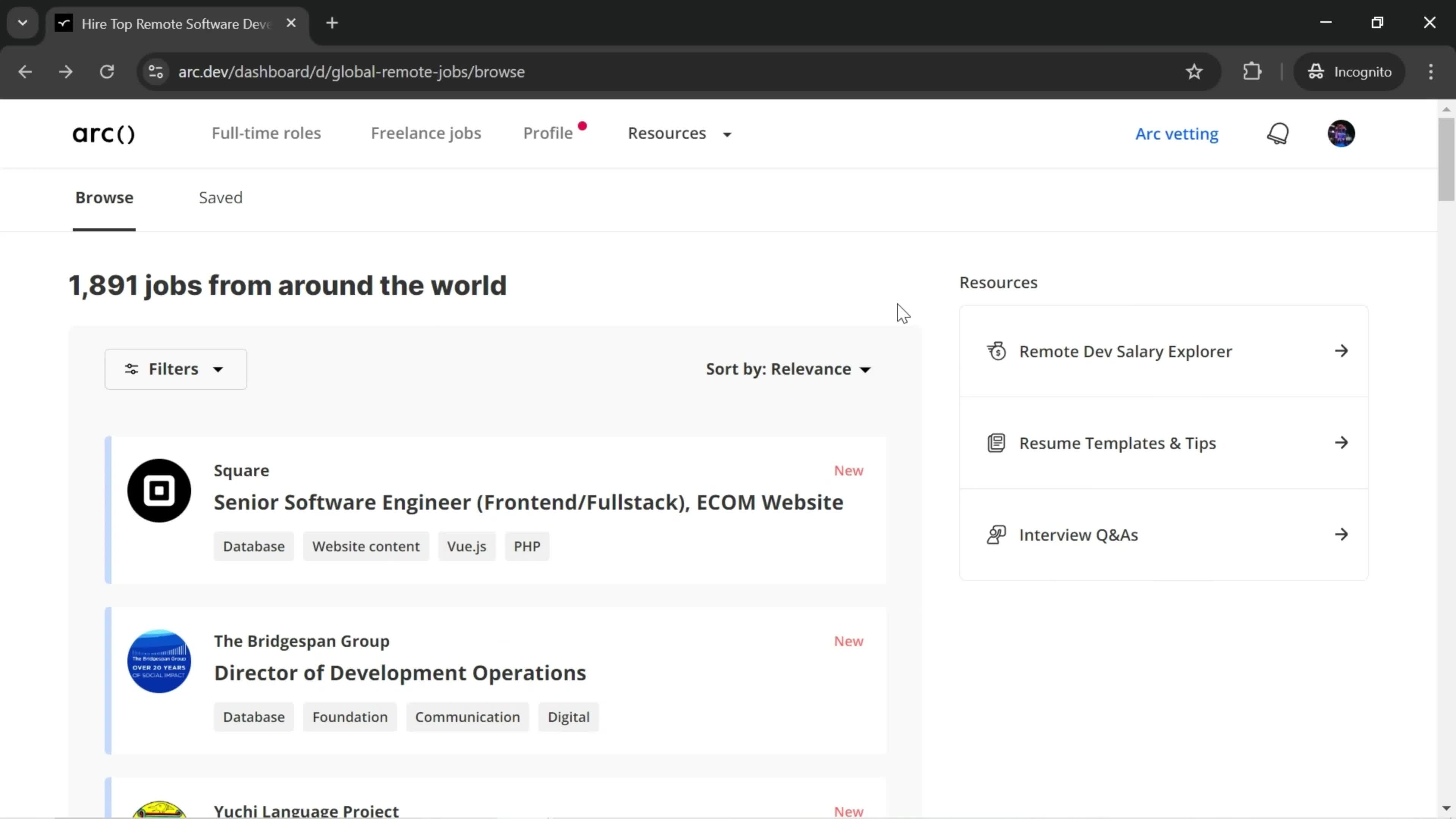Click the PHP skill tag

coord(527,546)
